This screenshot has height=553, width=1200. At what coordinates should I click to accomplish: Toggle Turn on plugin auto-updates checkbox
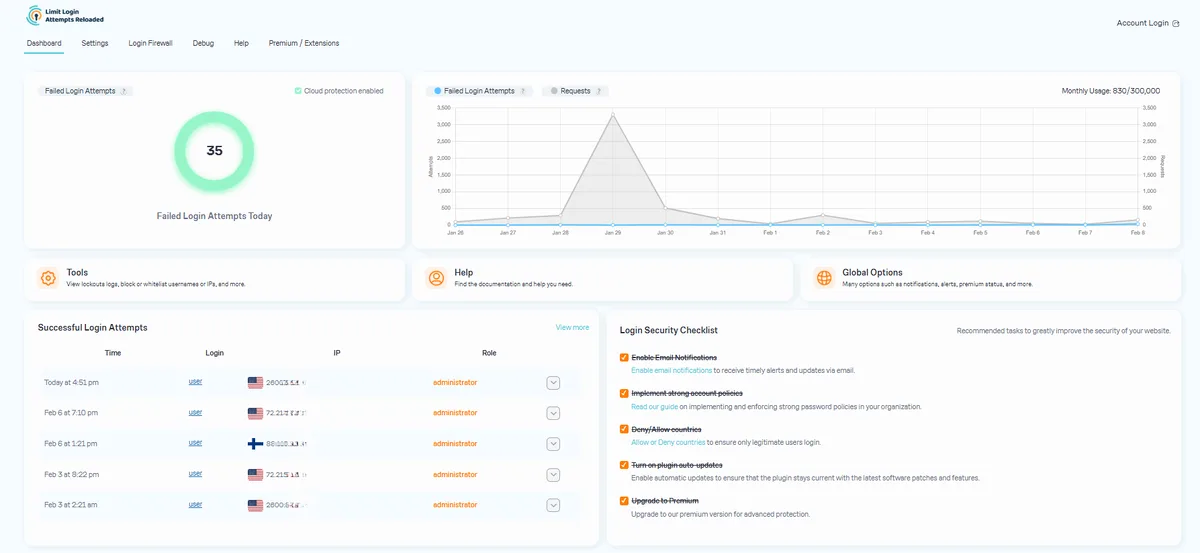[x=624, y=465]
